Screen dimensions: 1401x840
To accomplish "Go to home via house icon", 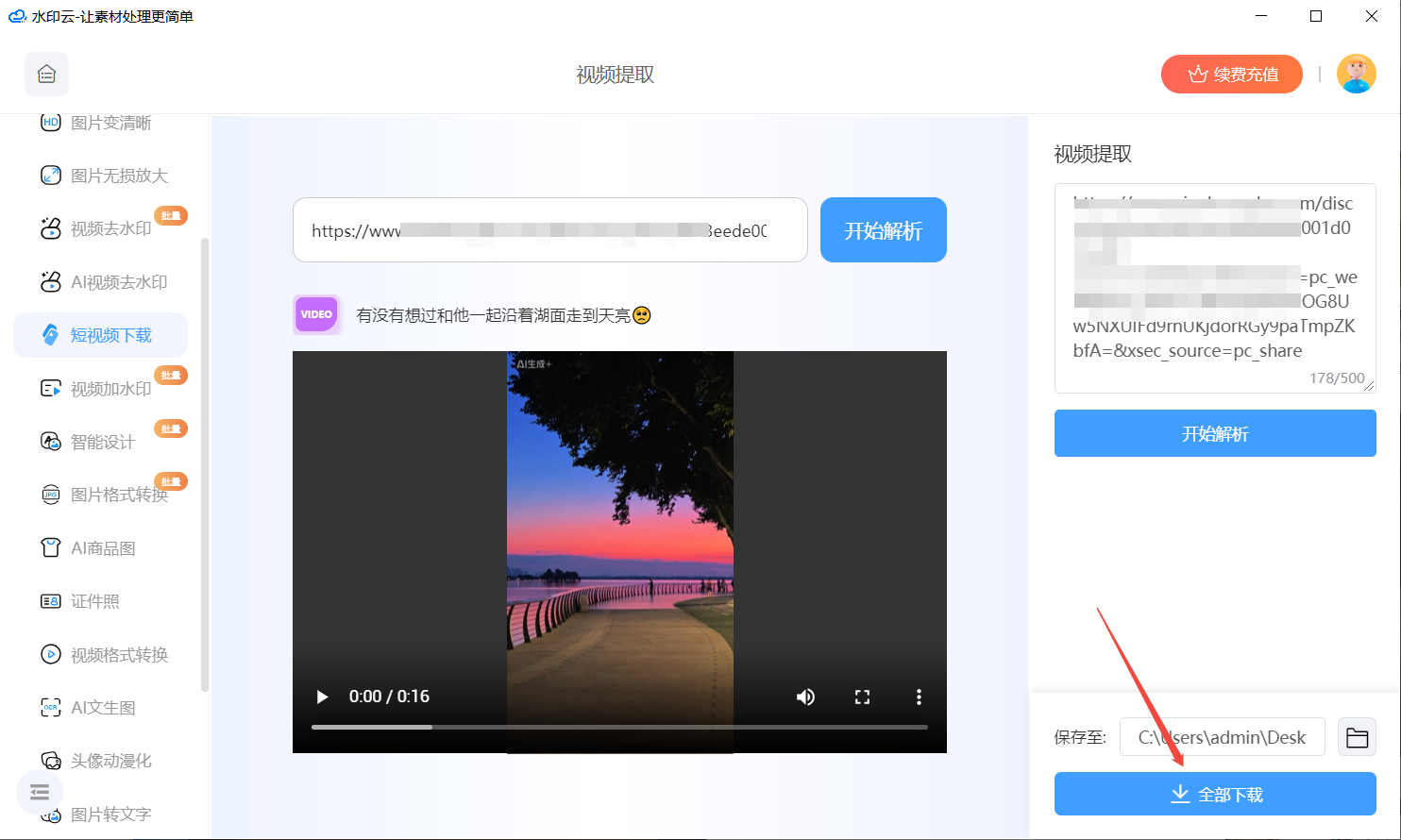I will [x=46, y=75].
